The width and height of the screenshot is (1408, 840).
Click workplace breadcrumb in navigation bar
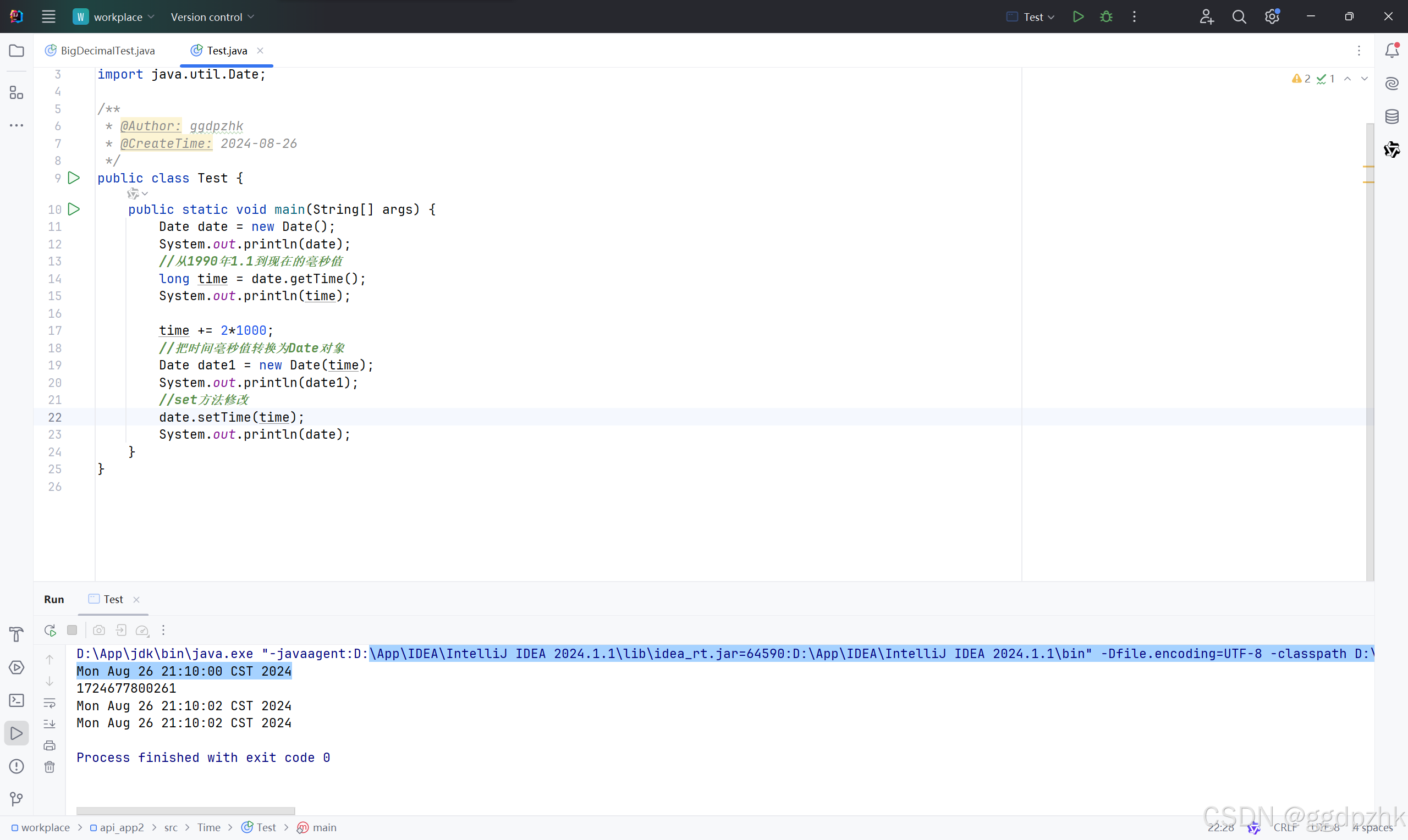(x=40, y=827)
